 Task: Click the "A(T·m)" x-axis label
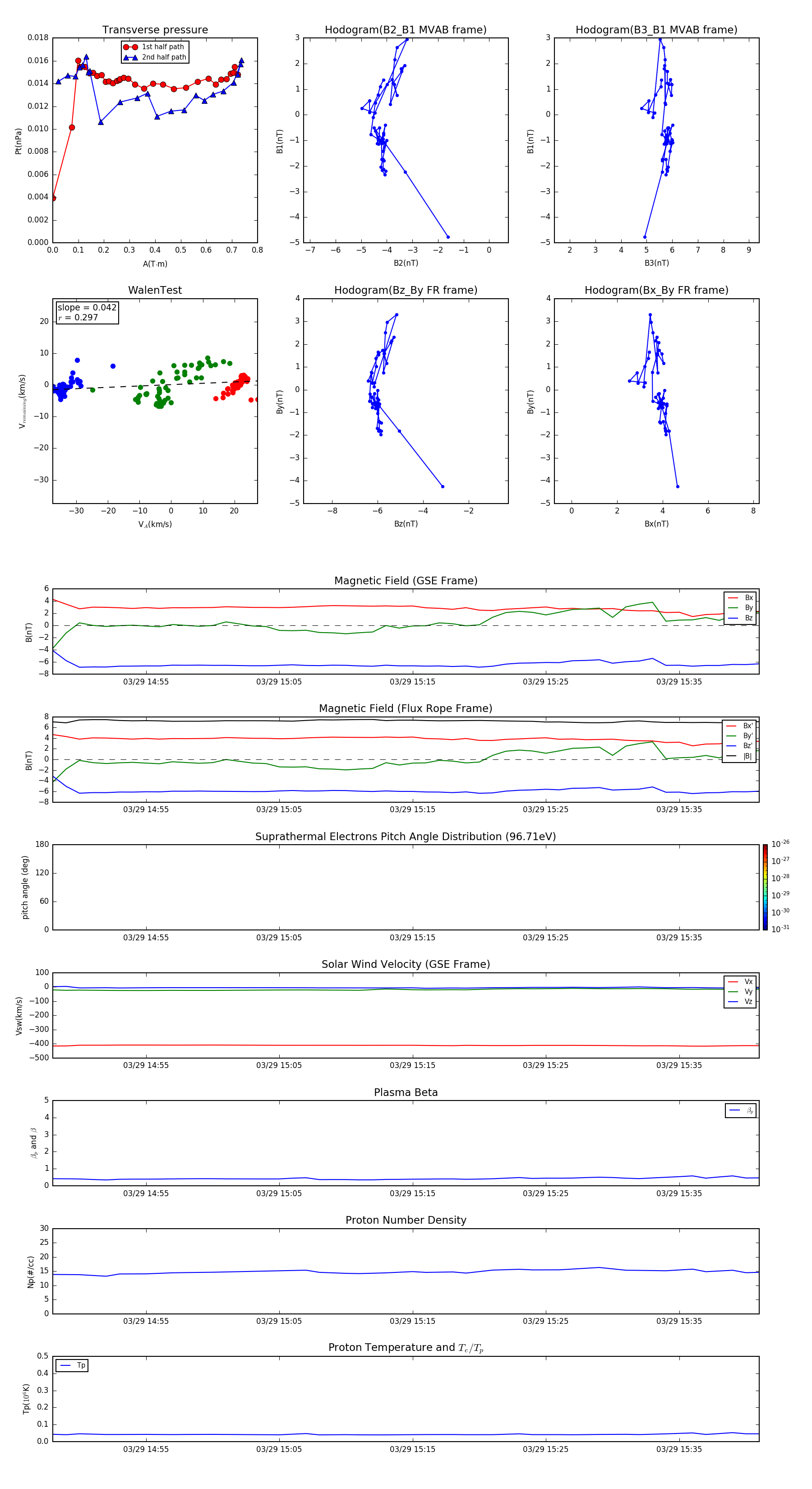pyautogui.click(x=155, y=264)
